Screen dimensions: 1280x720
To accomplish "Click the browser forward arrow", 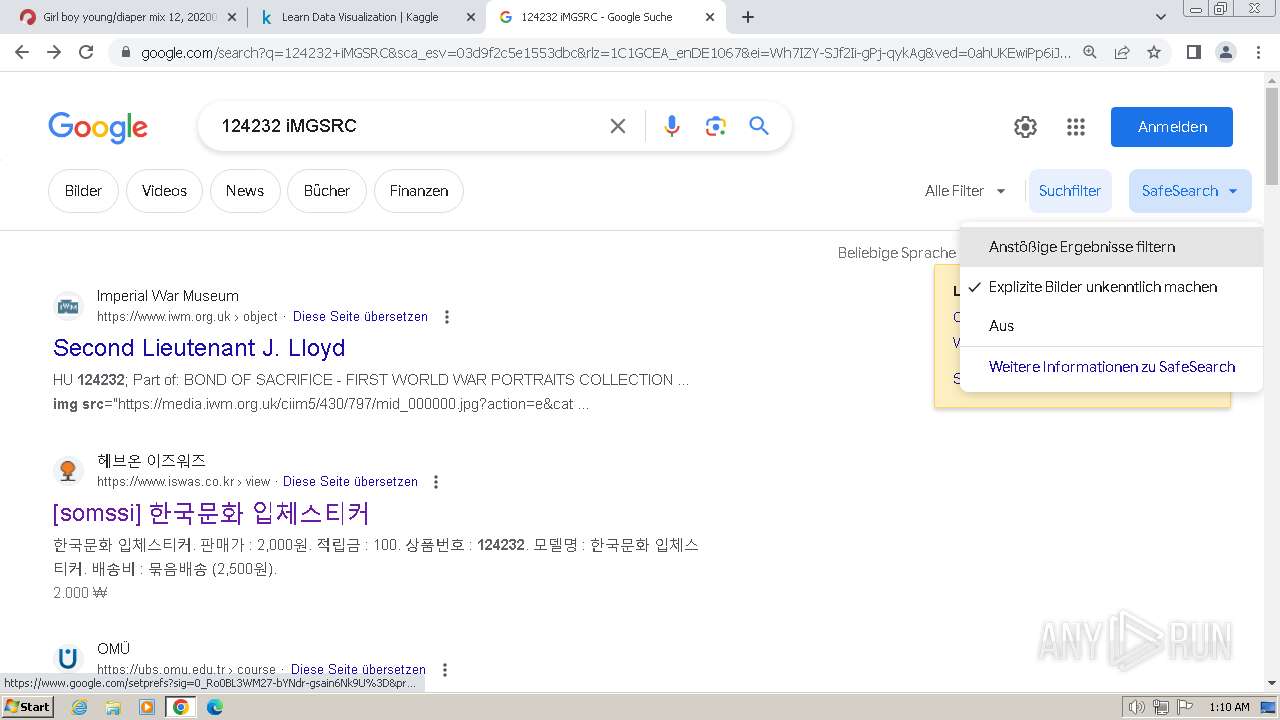I will pos(54,52).
